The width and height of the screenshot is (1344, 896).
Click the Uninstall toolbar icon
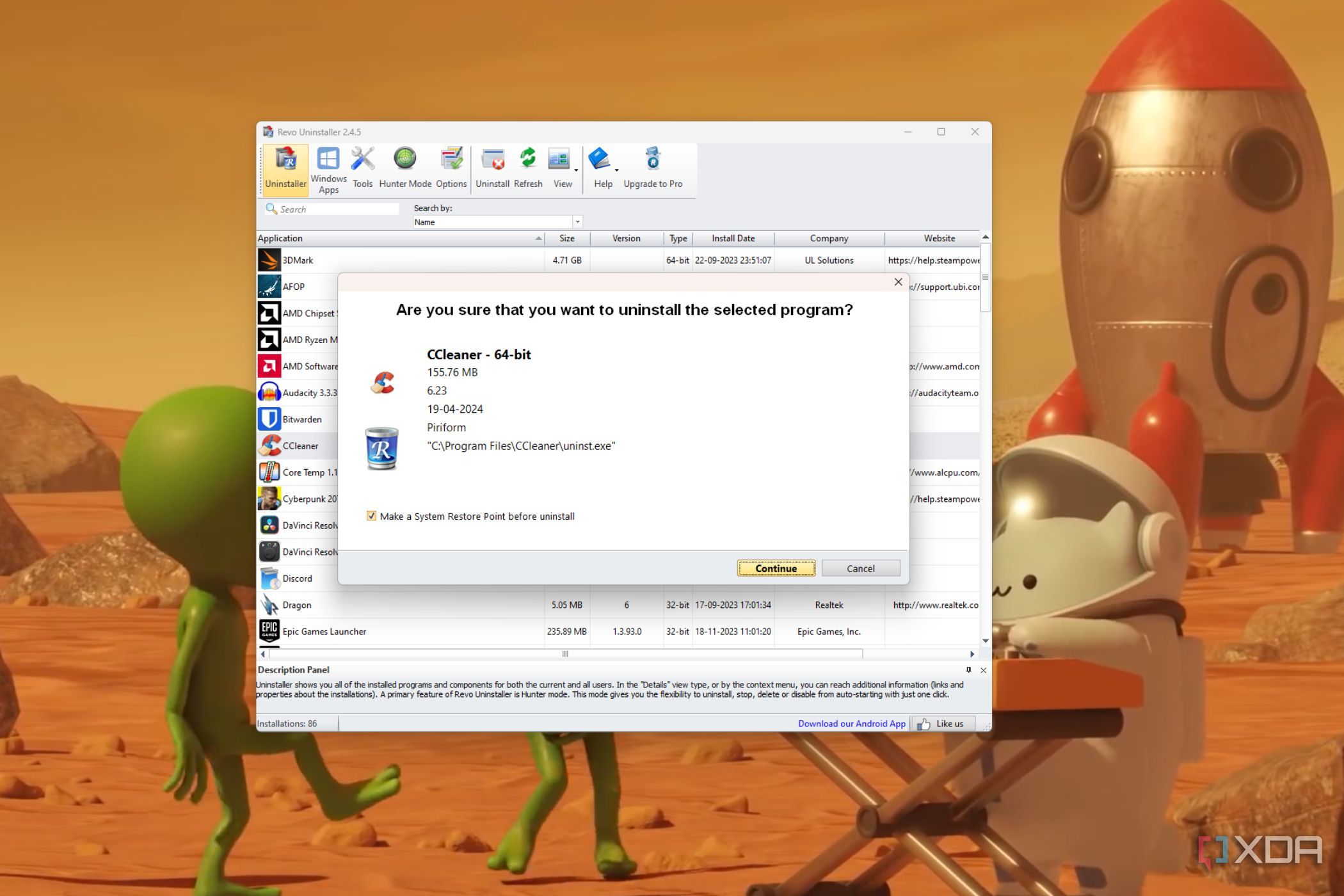coord(492,169)
